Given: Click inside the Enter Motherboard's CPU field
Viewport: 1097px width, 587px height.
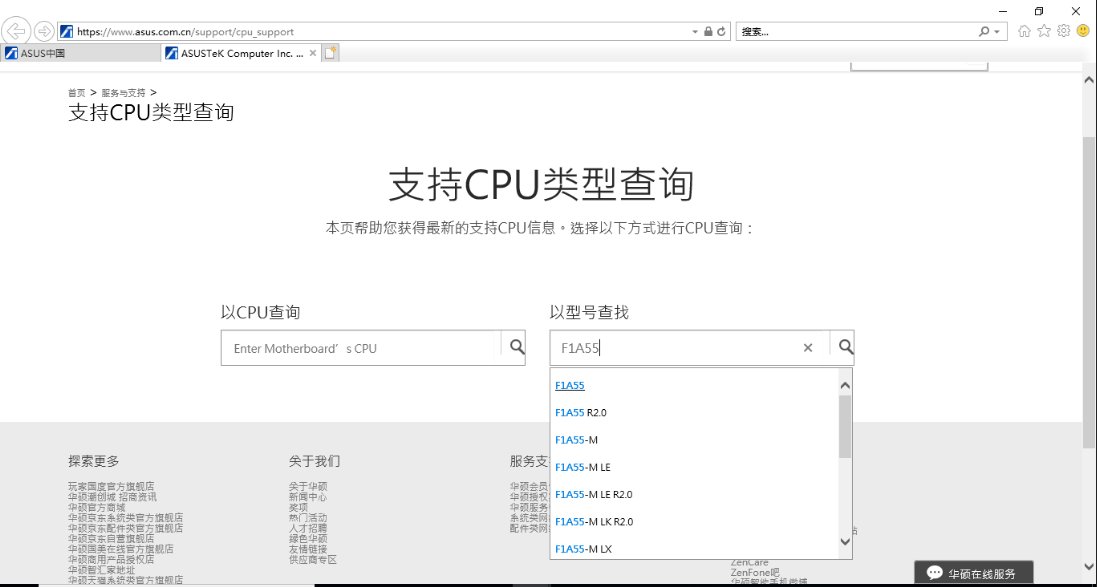Looking at the screenshot, I should point(360,347).
